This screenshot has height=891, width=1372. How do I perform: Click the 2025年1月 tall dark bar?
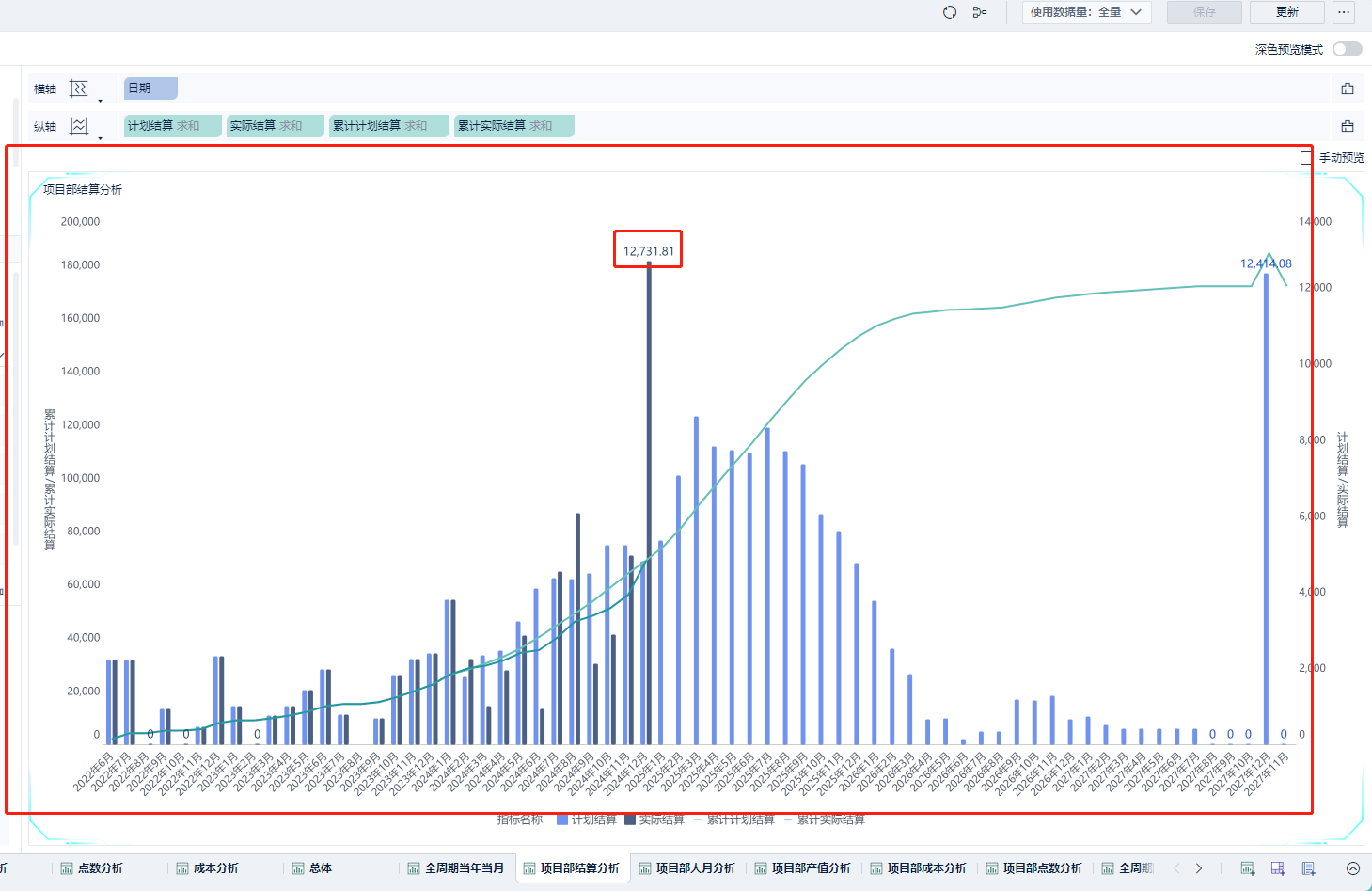649,504
